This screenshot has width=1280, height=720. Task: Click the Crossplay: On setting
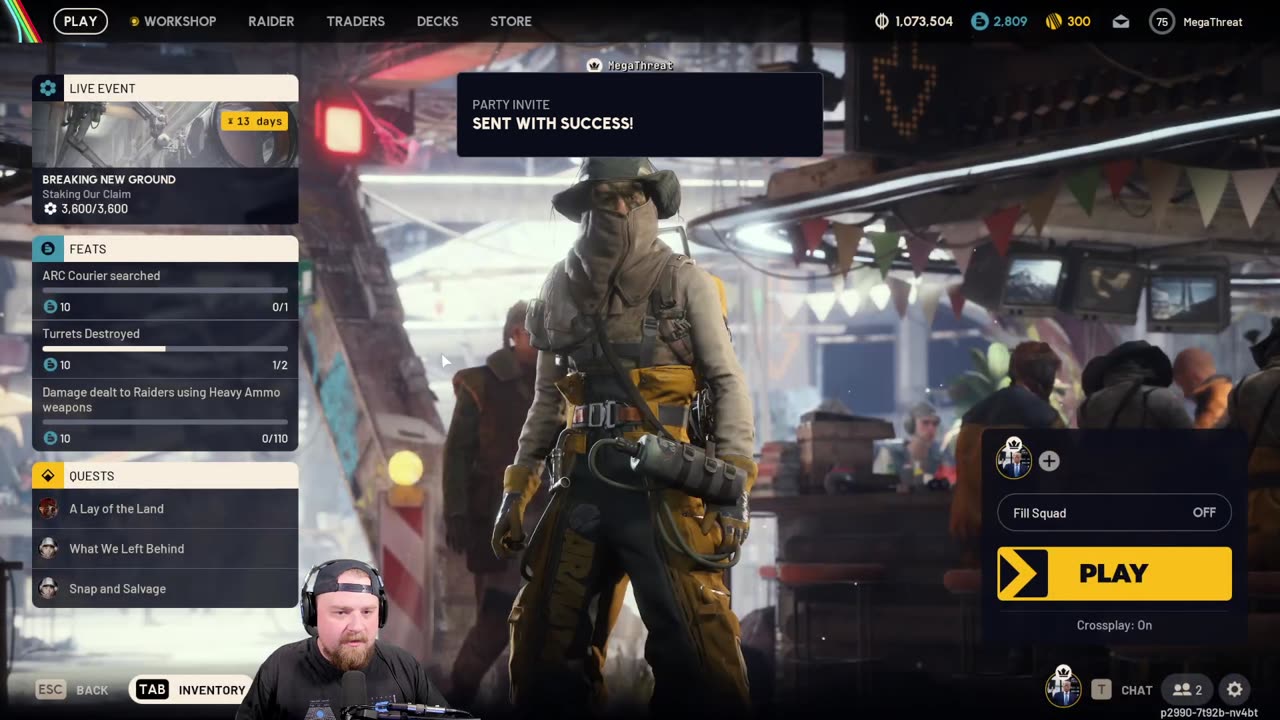1114,625
